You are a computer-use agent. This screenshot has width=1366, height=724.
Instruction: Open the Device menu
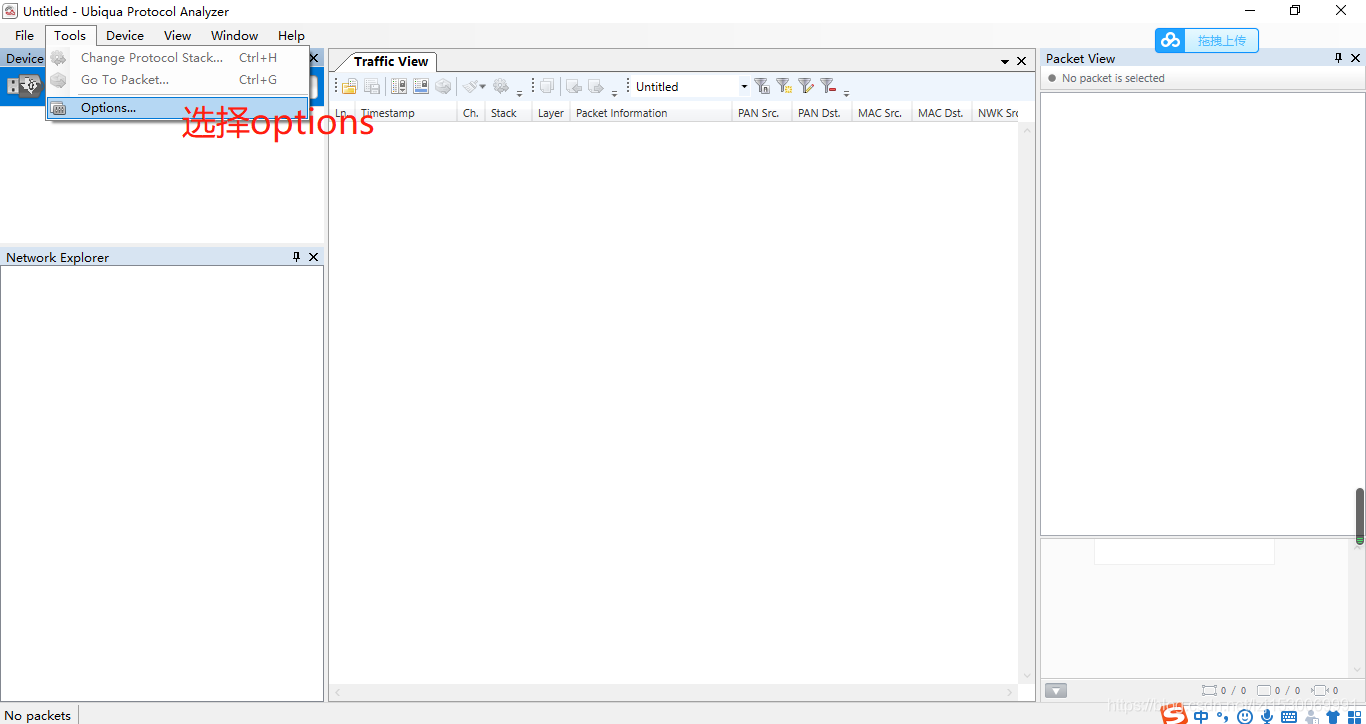tap(125, 35)
